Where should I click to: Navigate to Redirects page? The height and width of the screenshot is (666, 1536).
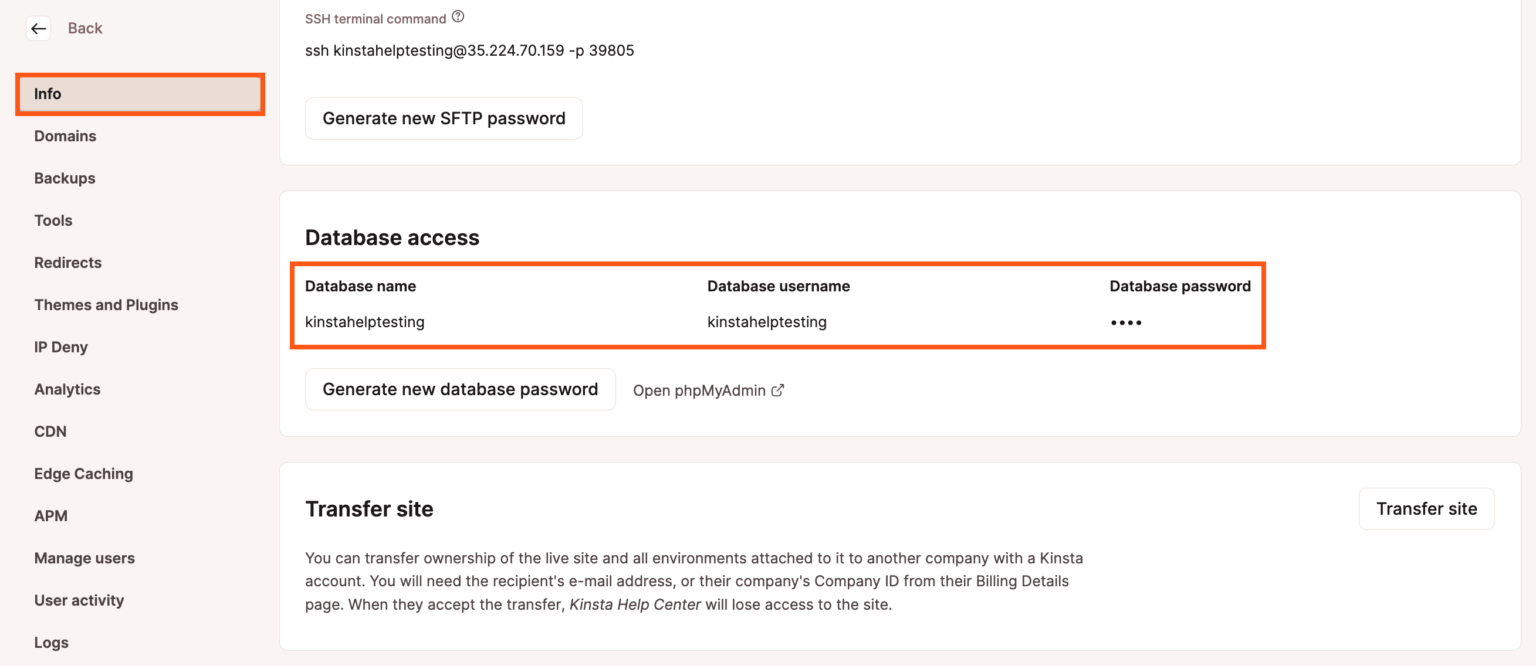click(68, 263)
